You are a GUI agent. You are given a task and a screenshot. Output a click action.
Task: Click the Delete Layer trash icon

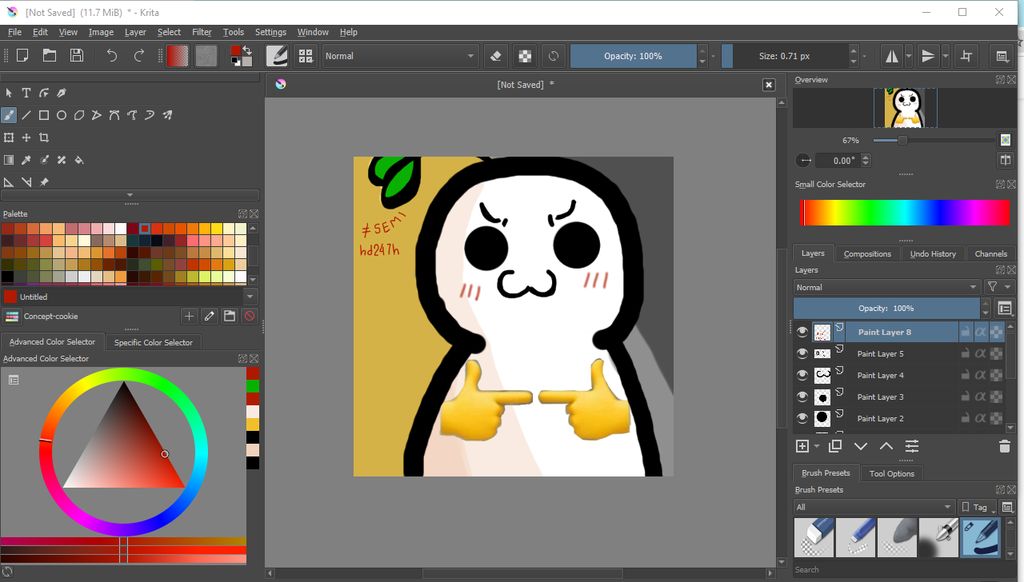pos(1004,446)
